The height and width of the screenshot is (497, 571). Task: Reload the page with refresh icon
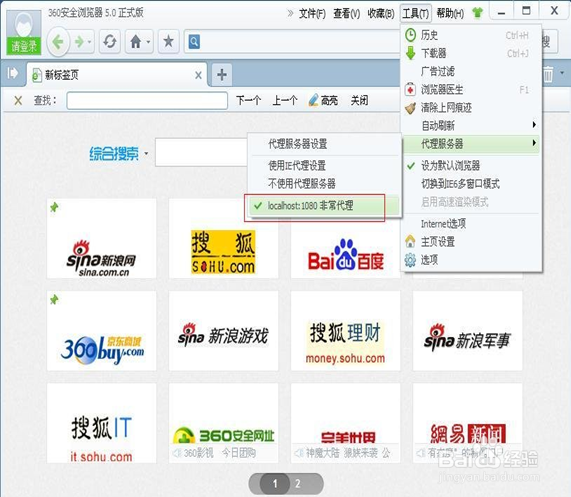click(110, 42)
